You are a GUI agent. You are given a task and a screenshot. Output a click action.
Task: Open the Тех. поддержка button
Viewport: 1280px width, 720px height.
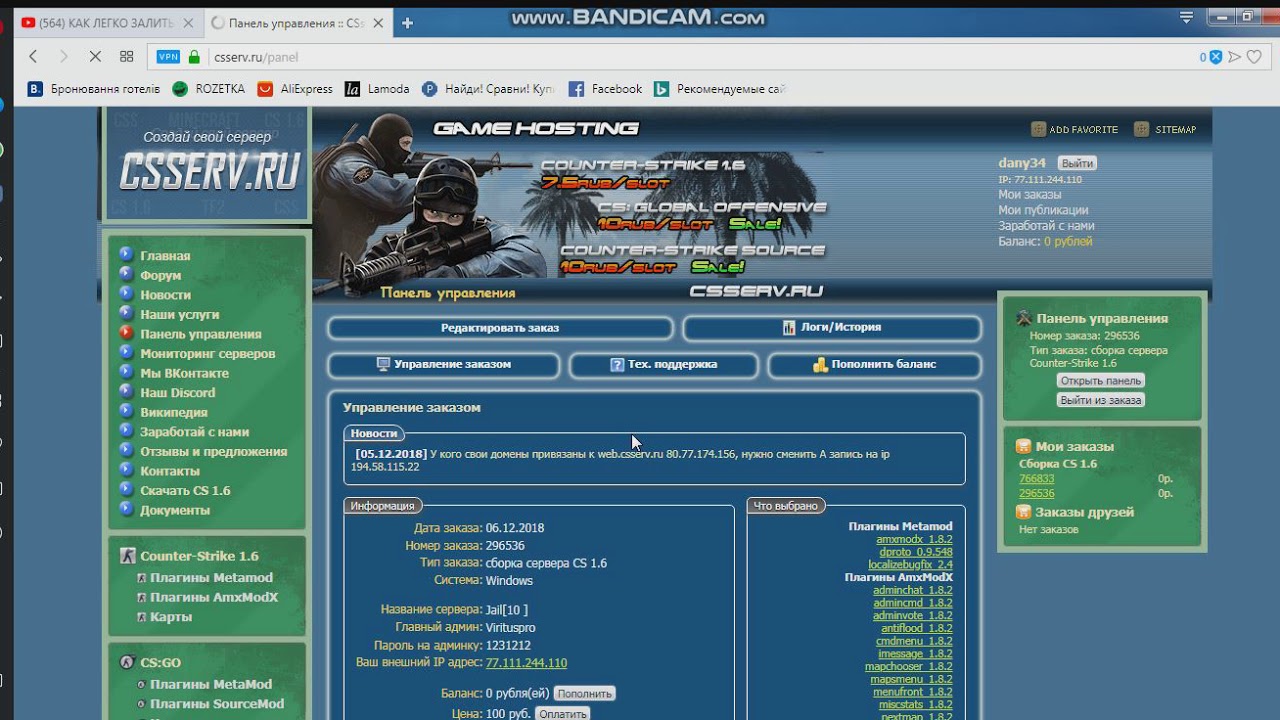click(x=664, y=365)
